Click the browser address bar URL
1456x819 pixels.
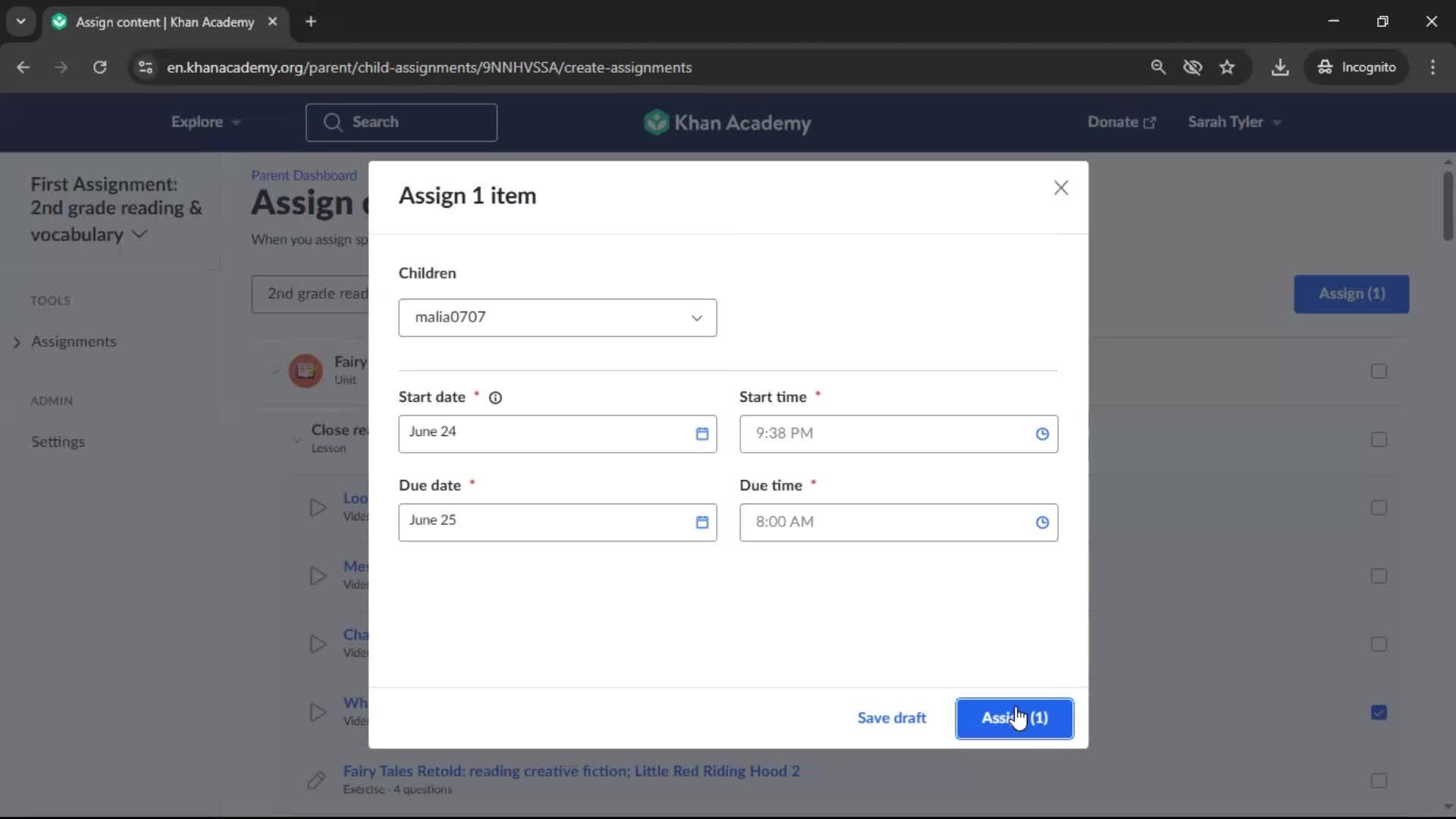click(x=429, y=67)
